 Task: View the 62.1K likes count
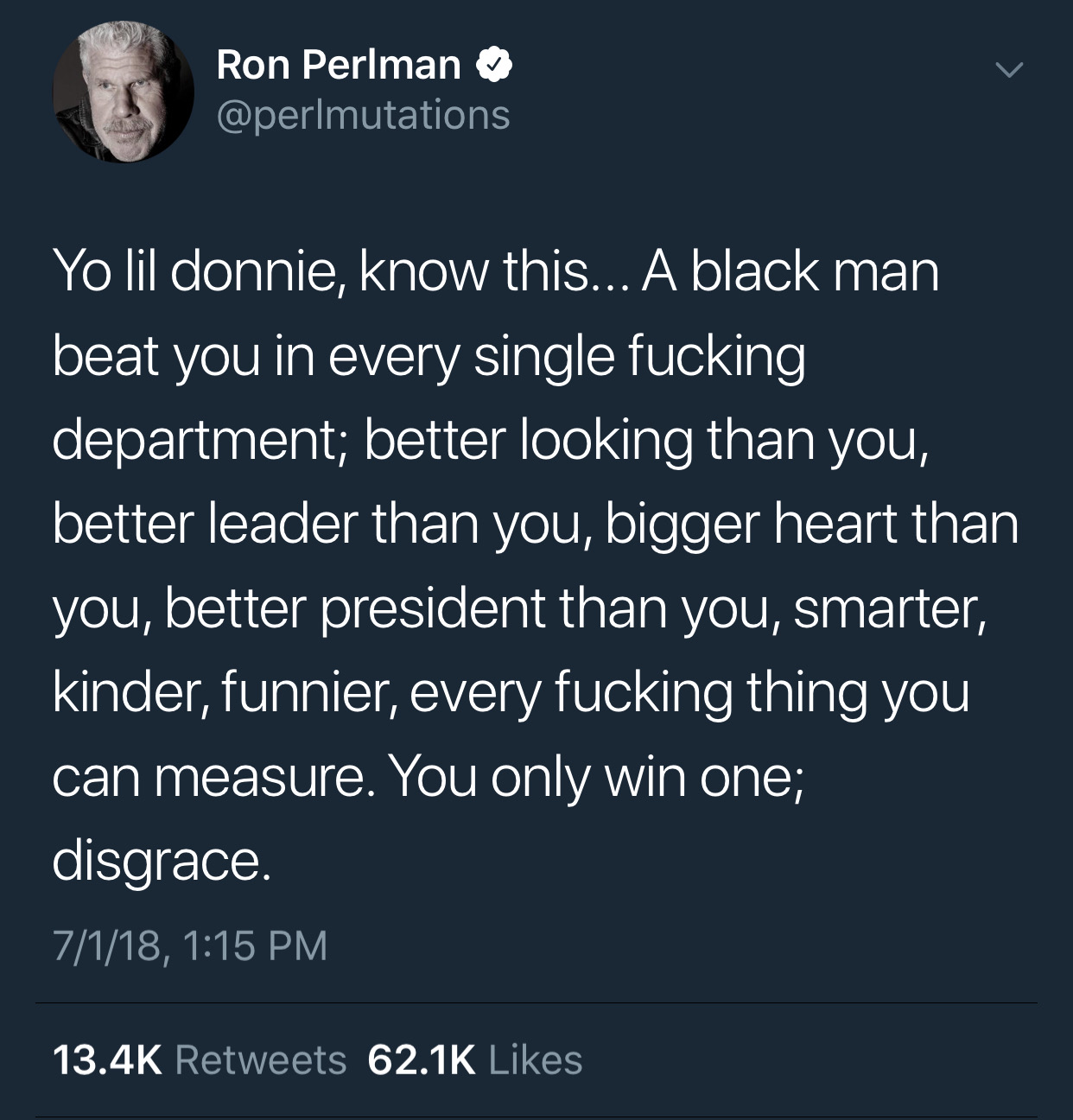click(x=422, y=1060)
